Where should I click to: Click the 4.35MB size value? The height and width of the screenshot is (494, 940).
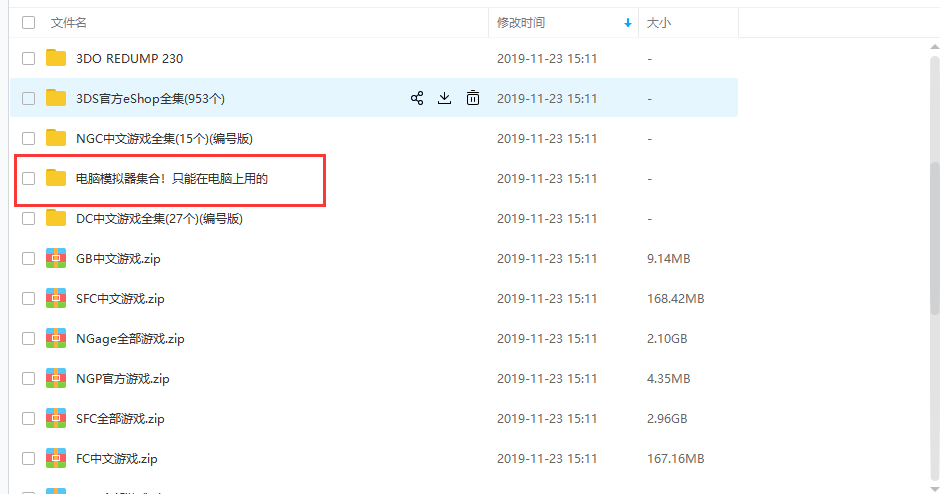pyautogui.click(x=668, y=378)
